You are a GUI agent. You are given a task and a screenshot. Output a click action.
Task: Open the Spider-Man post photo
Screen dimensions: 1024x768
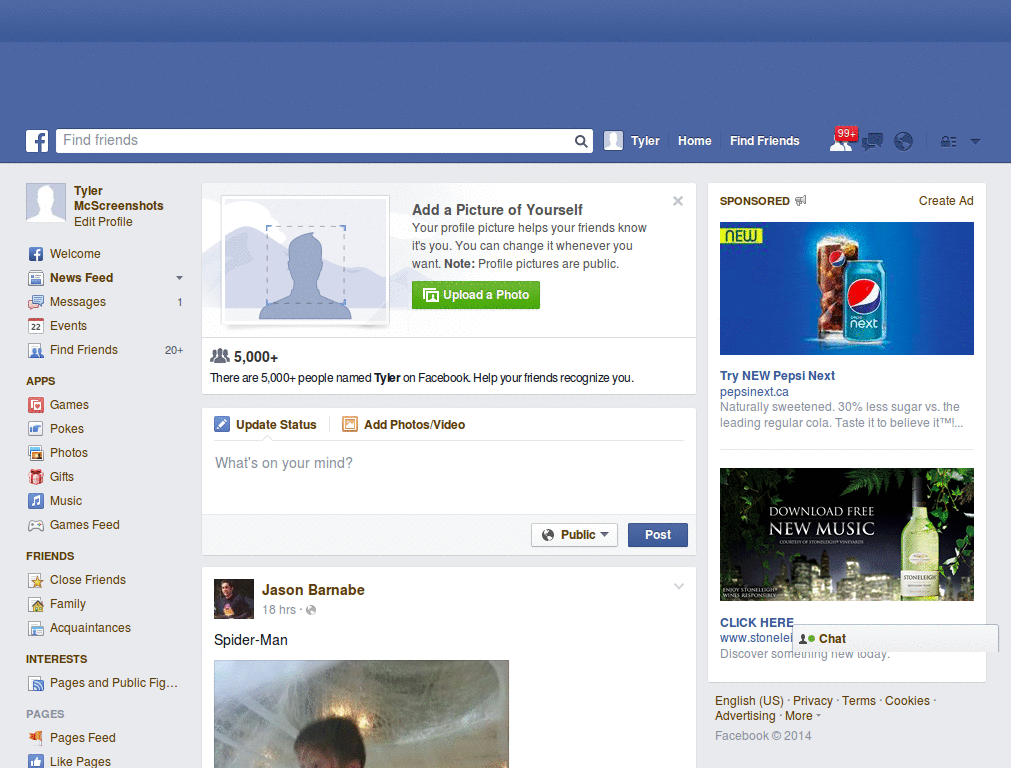click(x=361, y=714)
